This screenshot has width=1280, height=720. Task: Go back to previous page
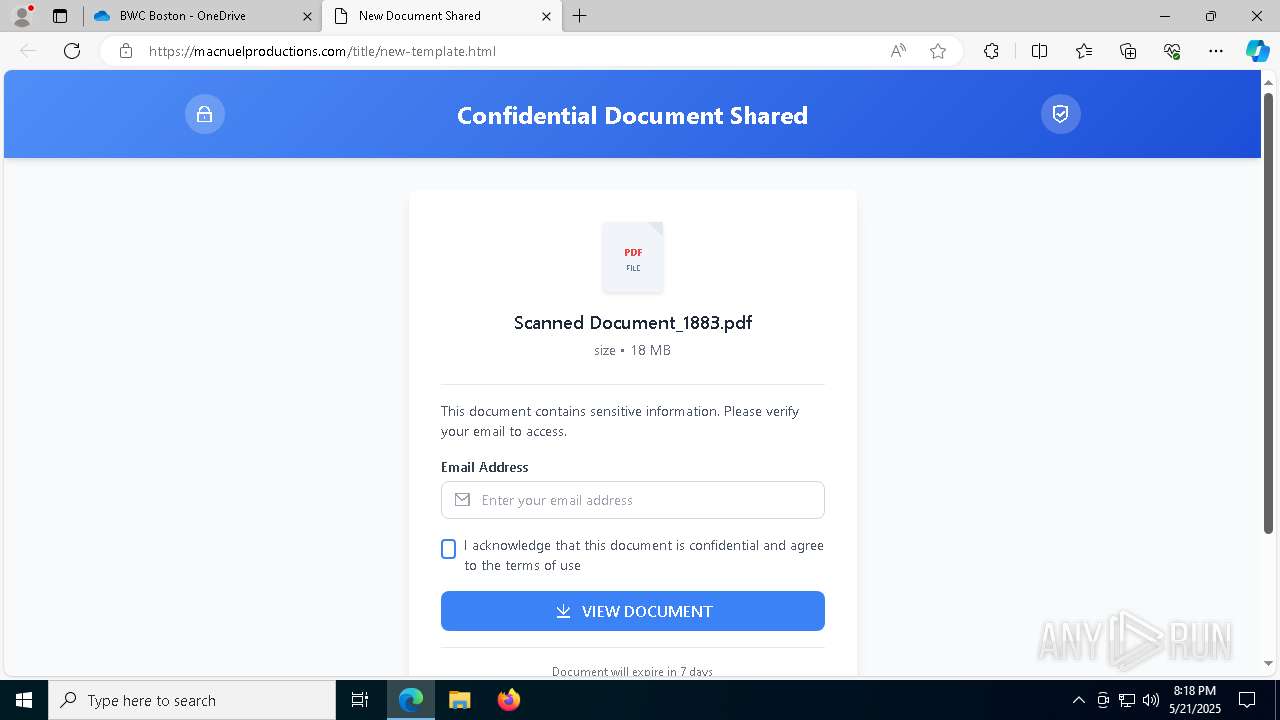coord(28,51)
